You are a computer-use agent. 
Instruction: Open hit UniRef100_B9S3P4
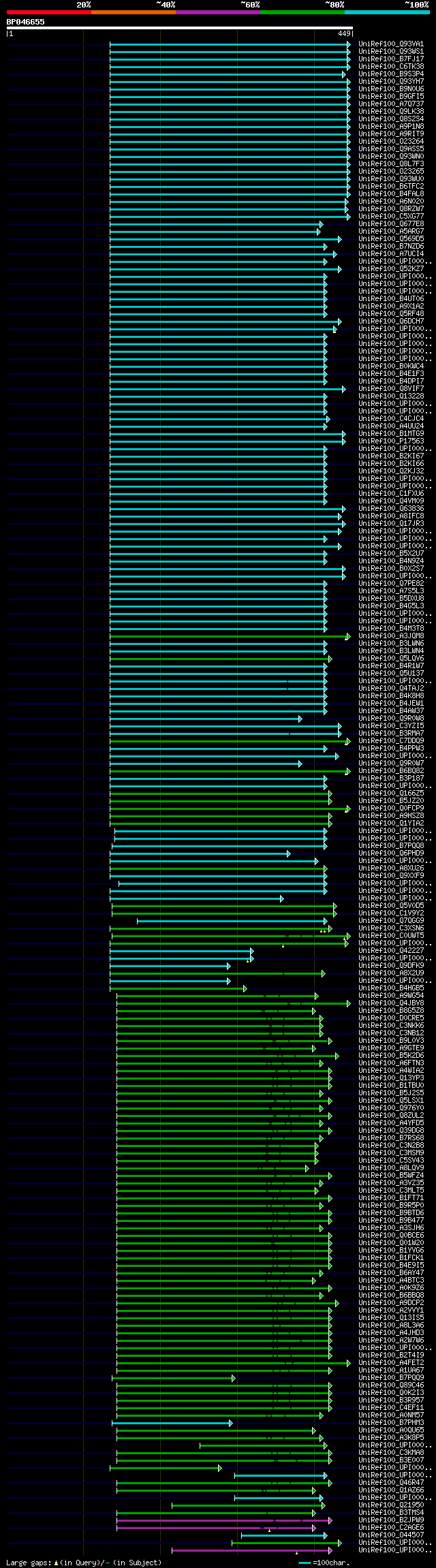tap(391, 74)
